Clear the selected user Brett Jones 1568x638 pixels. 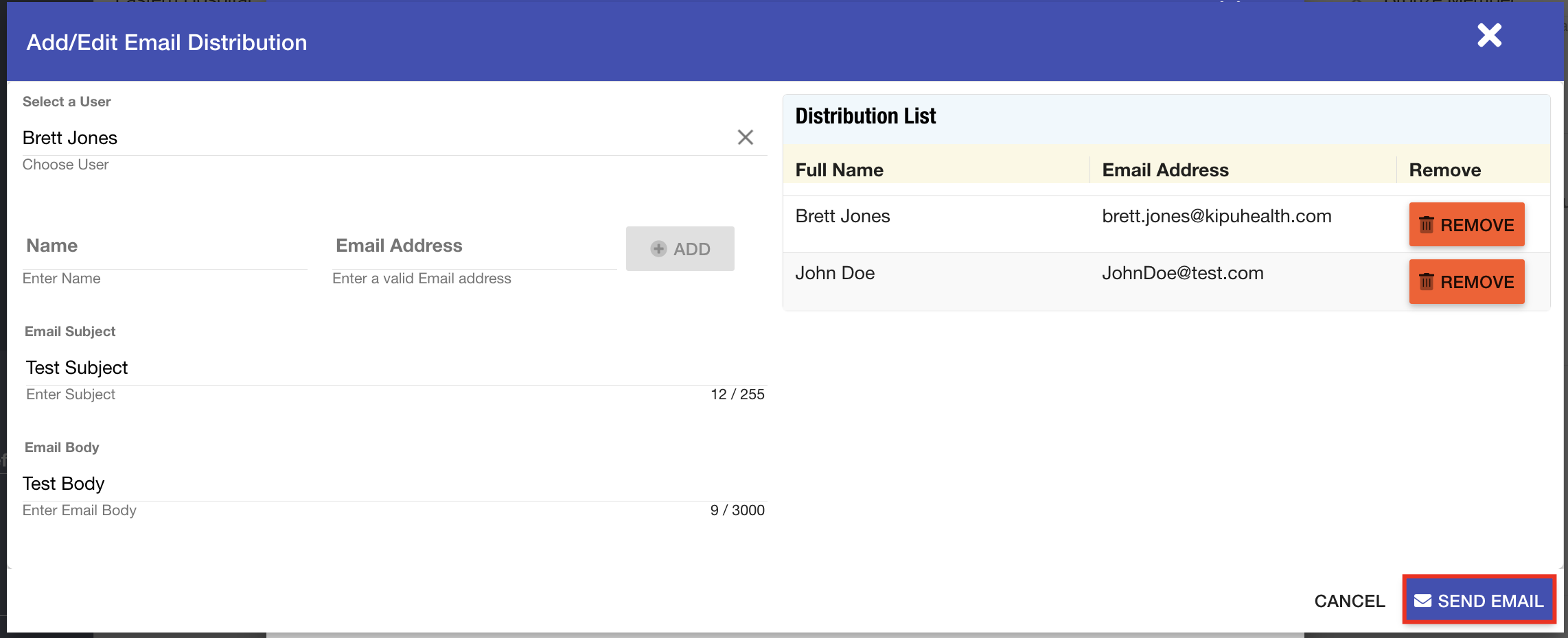click(745, 137)
